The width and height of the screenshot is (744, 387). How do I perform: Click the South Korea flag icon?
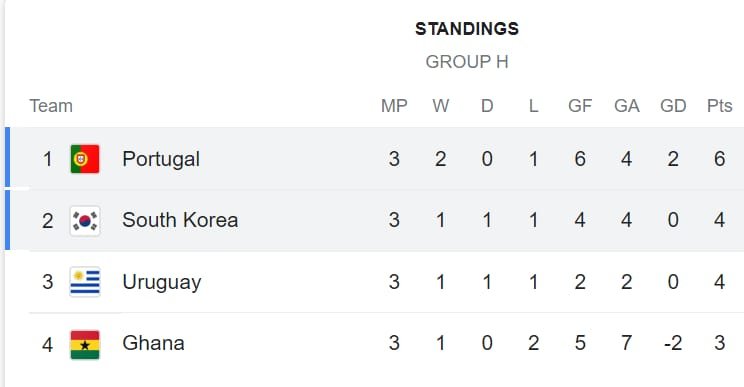point(85,221)
